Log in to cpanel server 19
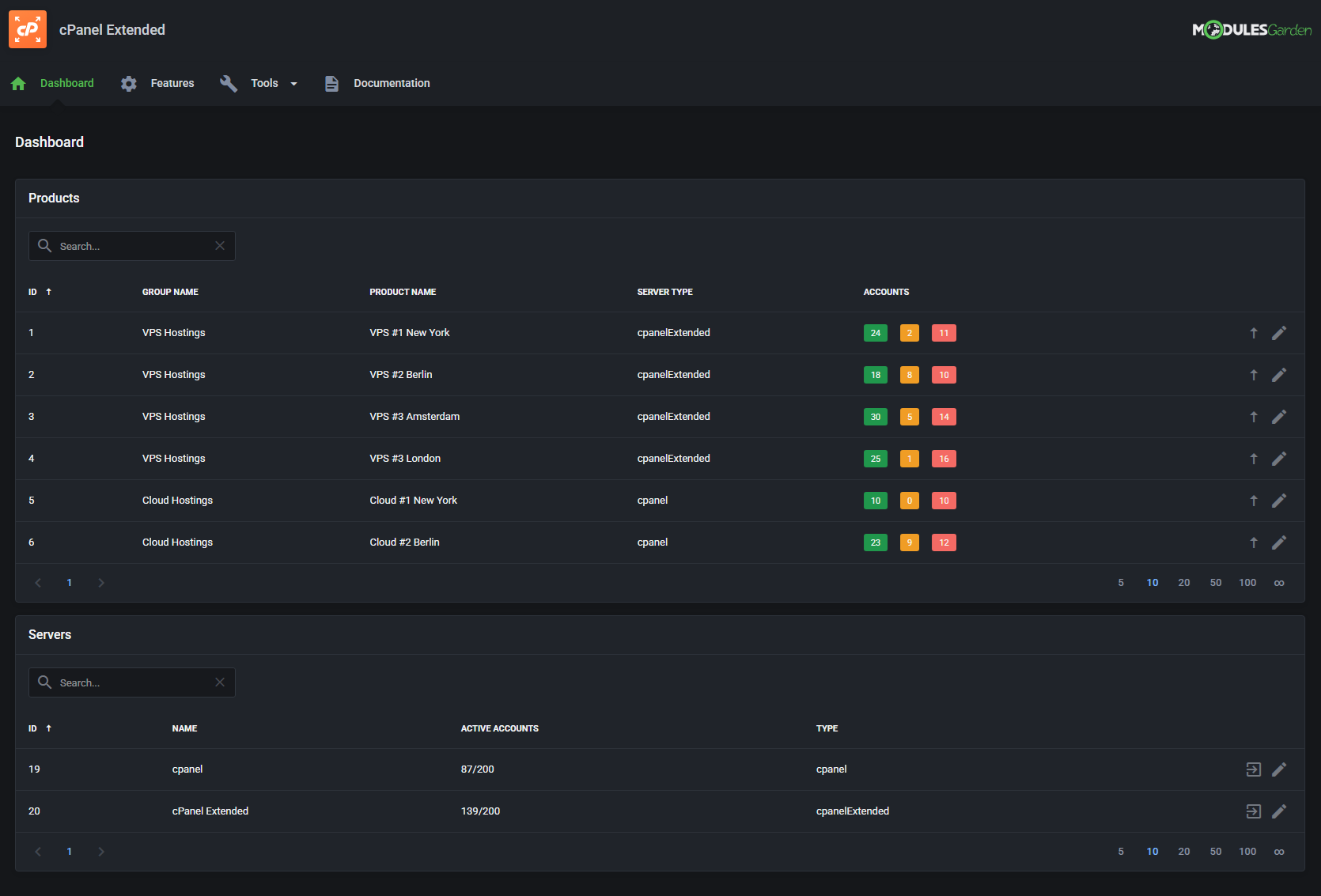The width and height of the screenshot is (1321, 896). click(x=1254, y=769)
